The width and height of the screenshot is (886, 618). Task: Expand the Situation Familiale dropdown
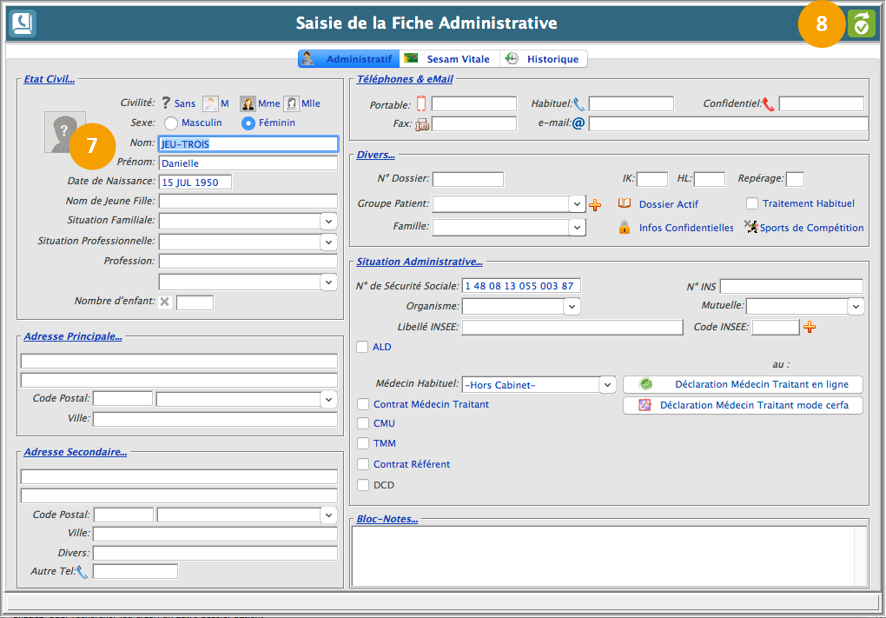[x=328, y=220]
